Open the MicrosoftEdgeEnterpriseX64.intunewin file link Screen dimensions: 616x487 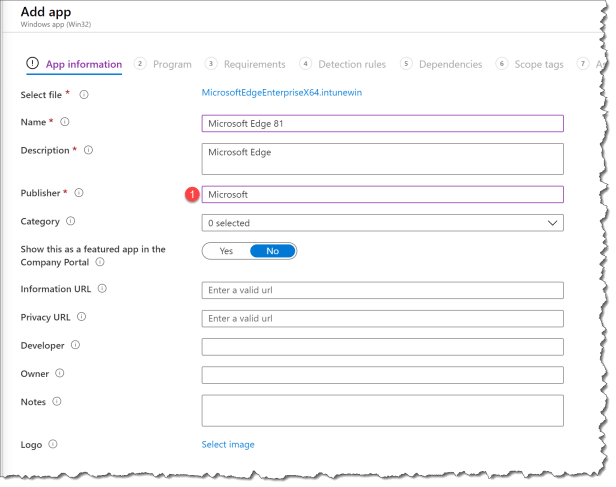282,93
